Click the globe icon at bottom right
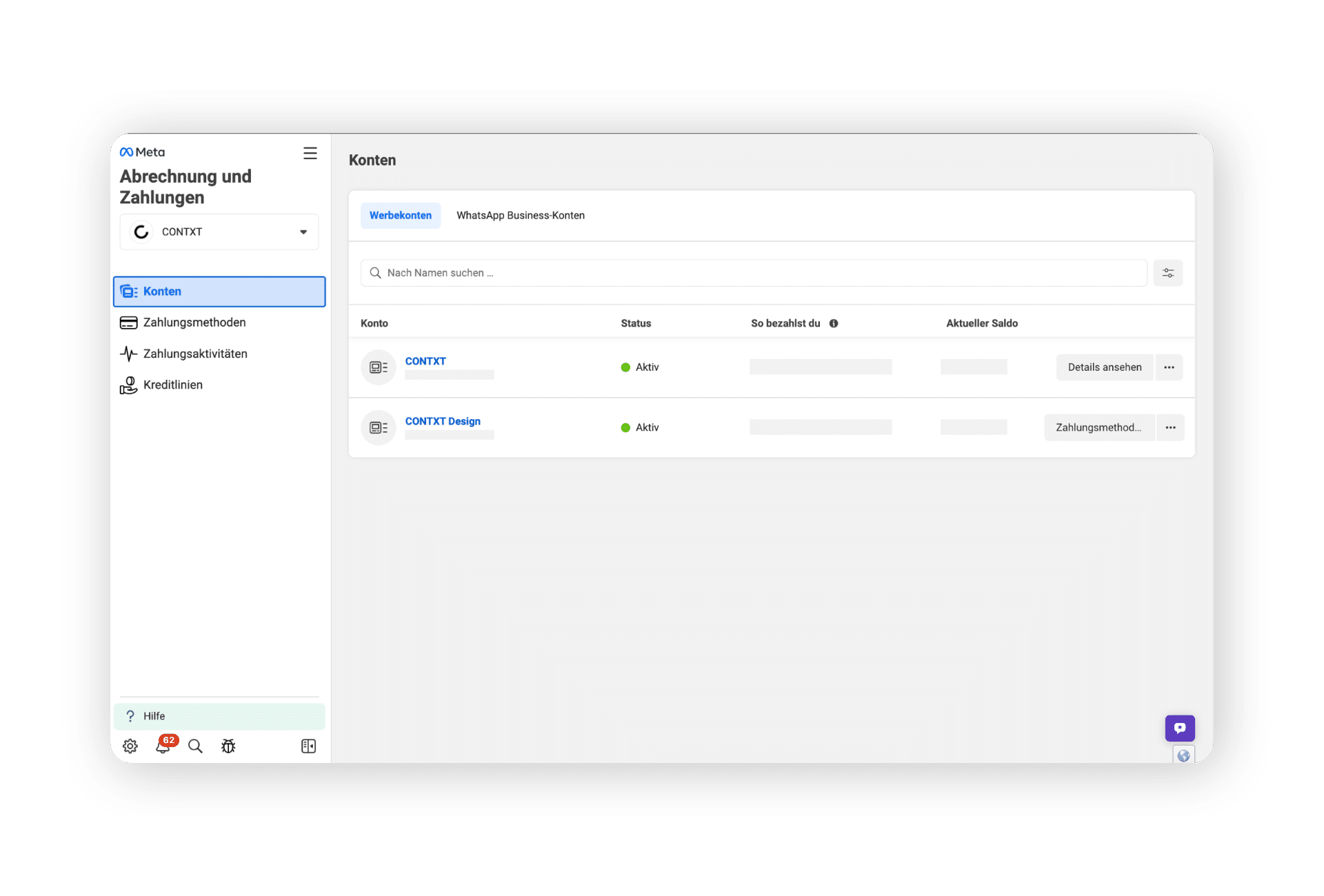Image resolution: width=1324 pixels, height=896 pixels. tap(1183, 755)
